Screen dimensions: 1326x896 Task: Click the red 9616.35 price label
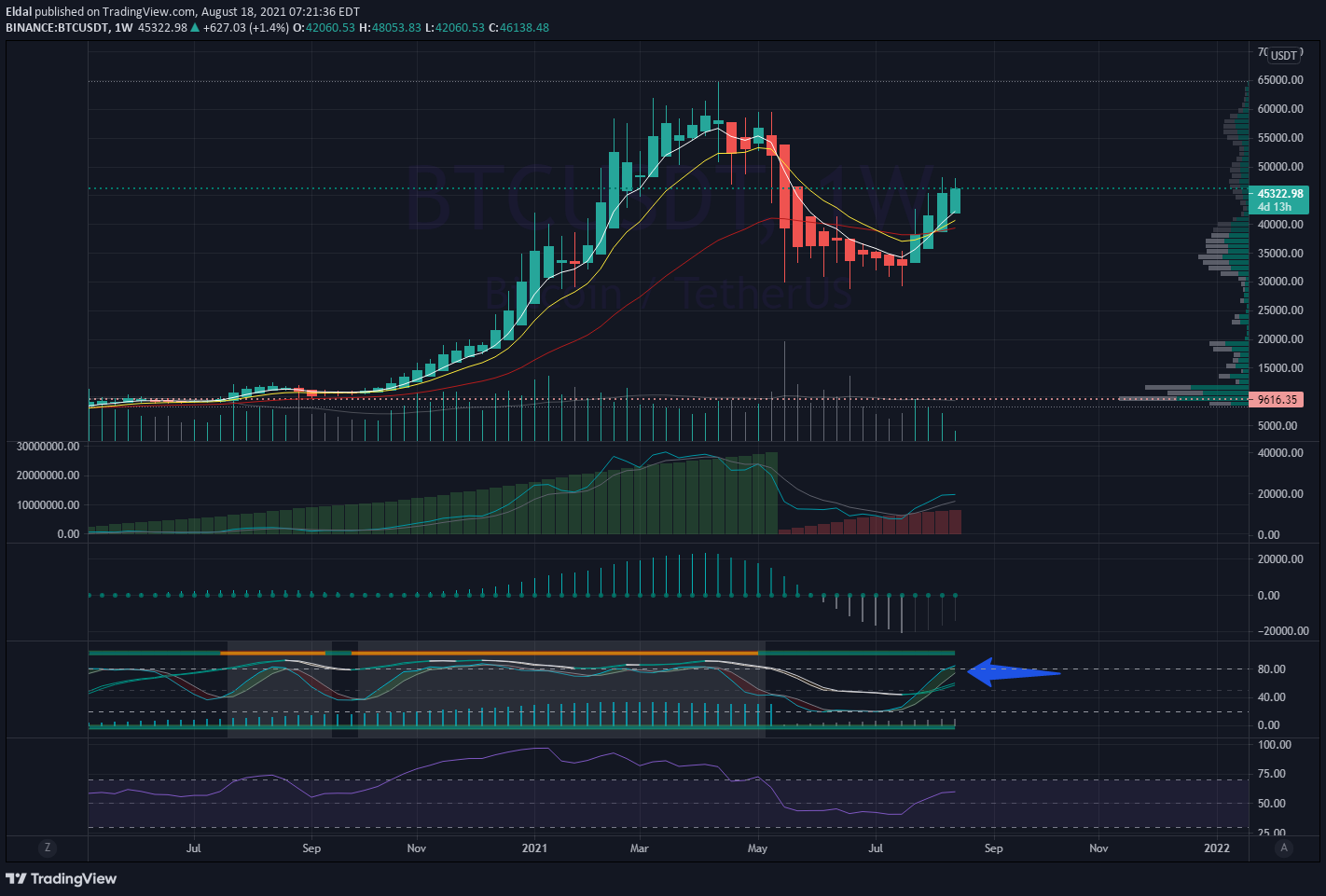[1277, 399]
